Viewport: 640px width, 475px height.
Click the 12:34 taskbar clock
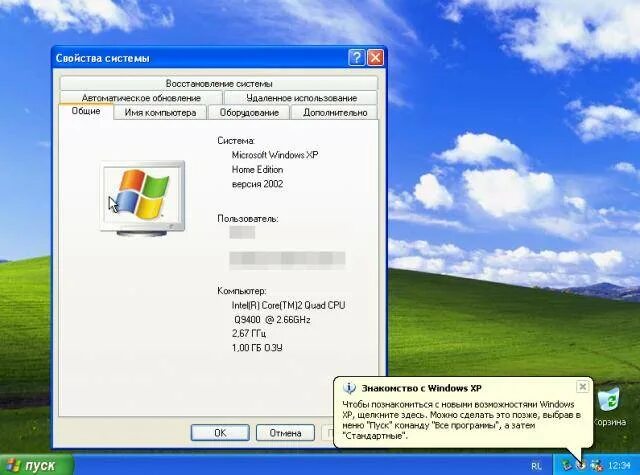(619, 466)
